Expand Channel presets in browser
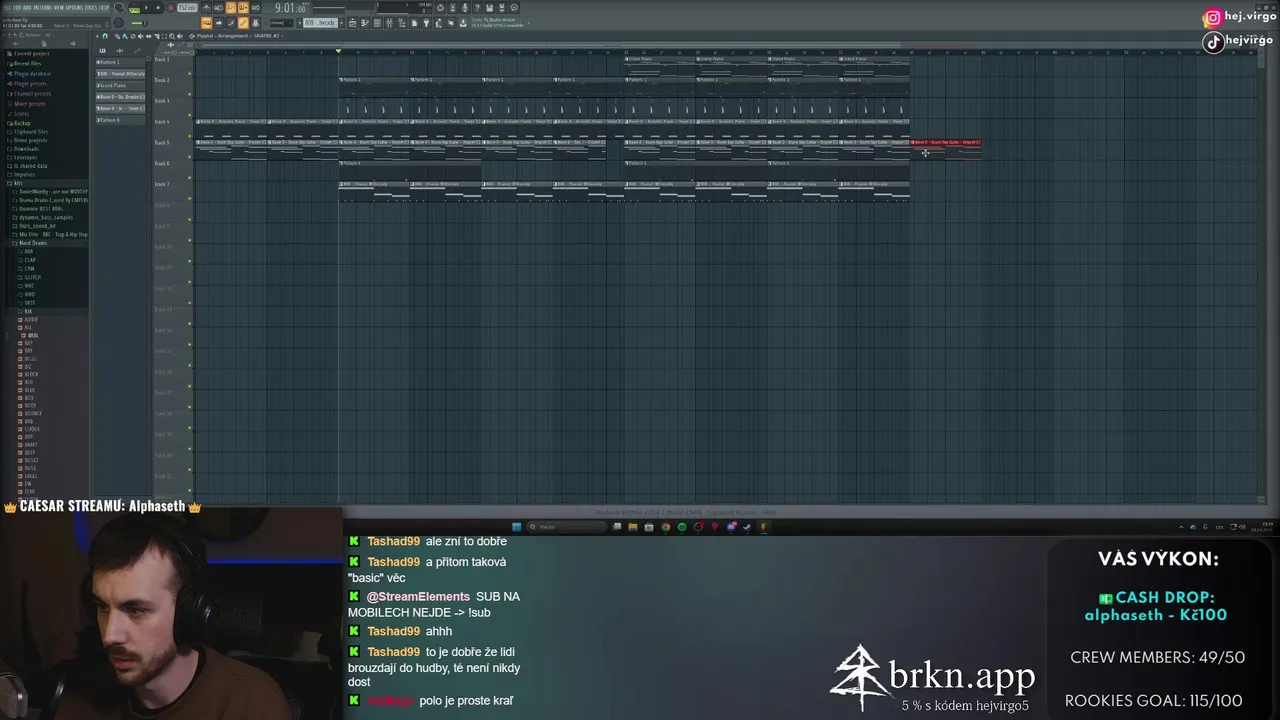This screenshot has height=720, width=1280. tap(29, 94)
